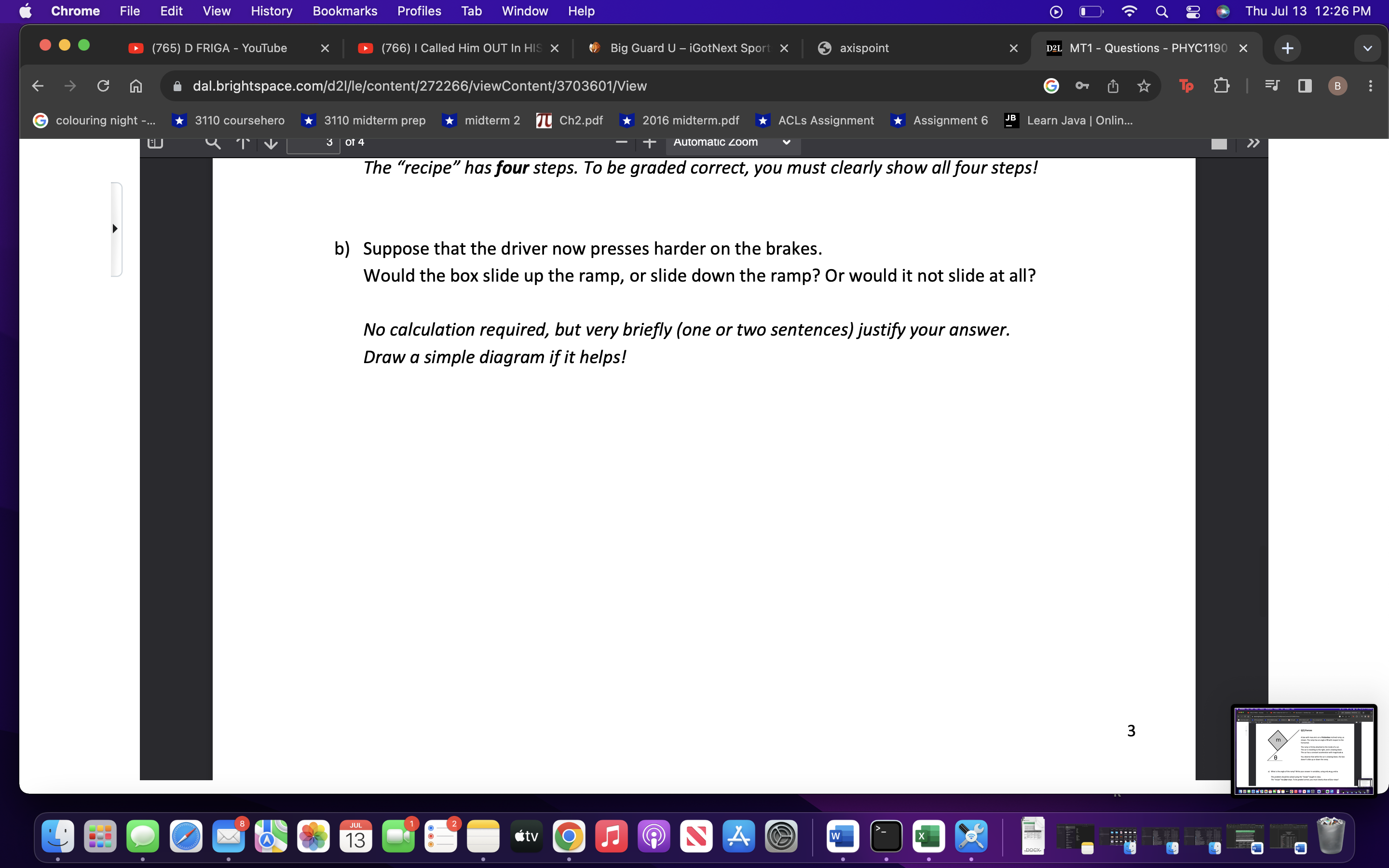Switch to the axispoint tab
Image resolution: width=1389 pixels, height=868 pixels.
864,48
